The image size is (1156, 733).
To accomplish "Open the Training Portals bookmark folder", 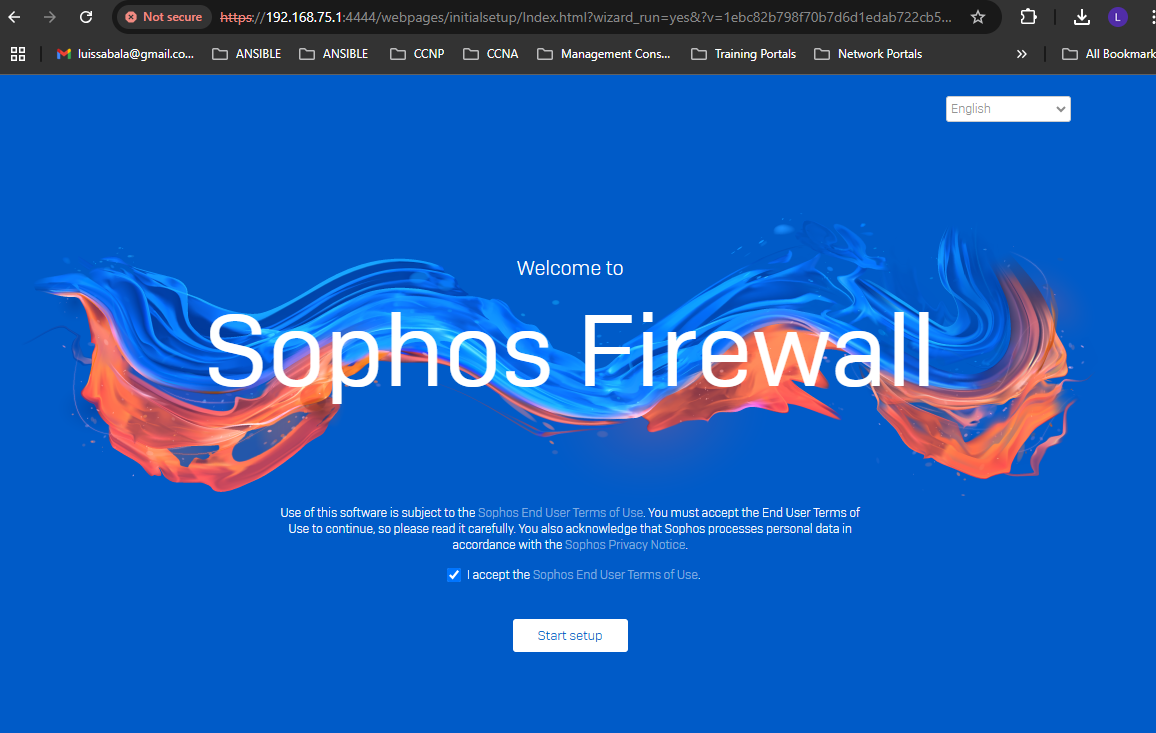I will (x=744, y=54).
